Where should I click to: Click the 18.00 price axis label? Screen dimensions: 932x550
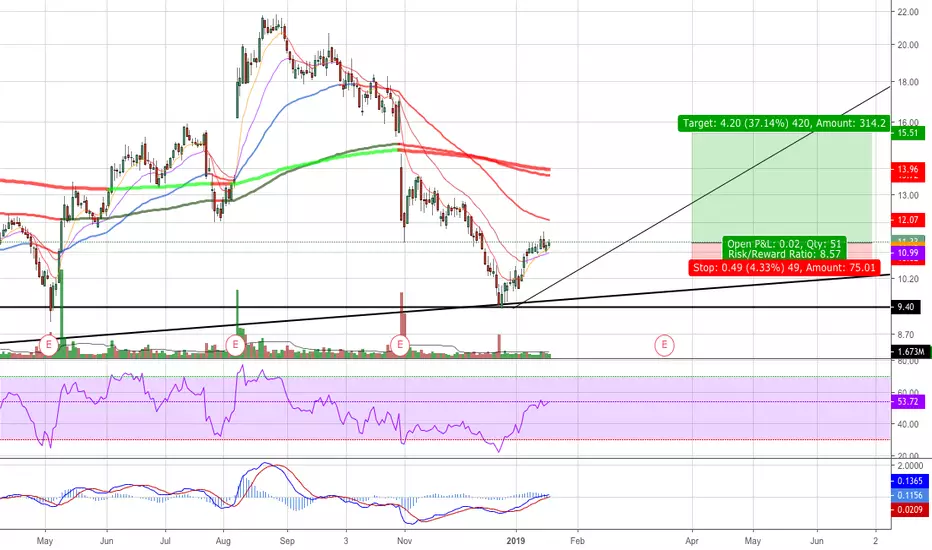[908, 82]
